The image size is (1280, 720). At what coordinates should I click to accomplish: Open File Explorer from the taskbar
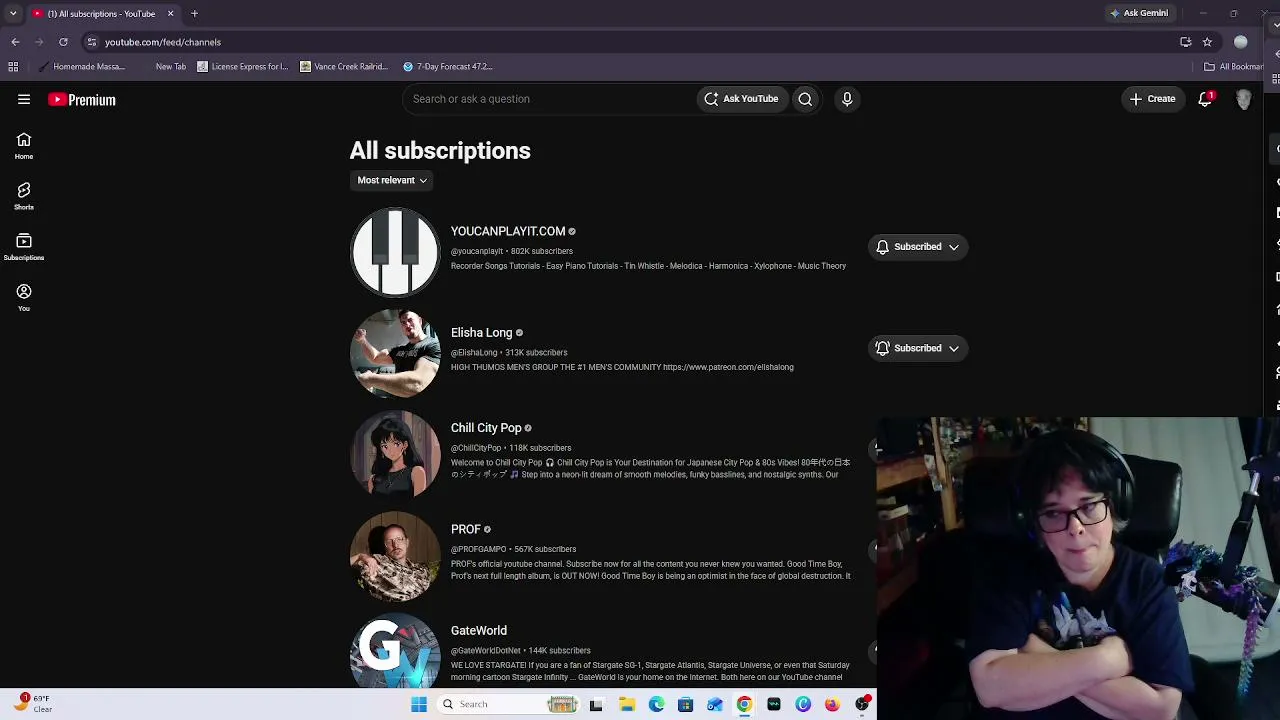point(627,704)
